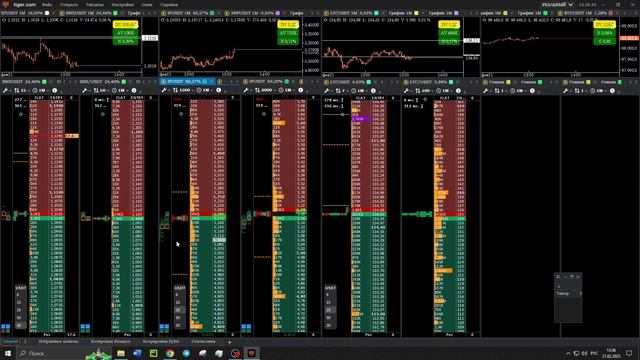The height and width of the screenshot is (360, 640).
Task: Click blue grid icon at bottom of IPUSDT 60,27% panel
Action: pos(164,327)
